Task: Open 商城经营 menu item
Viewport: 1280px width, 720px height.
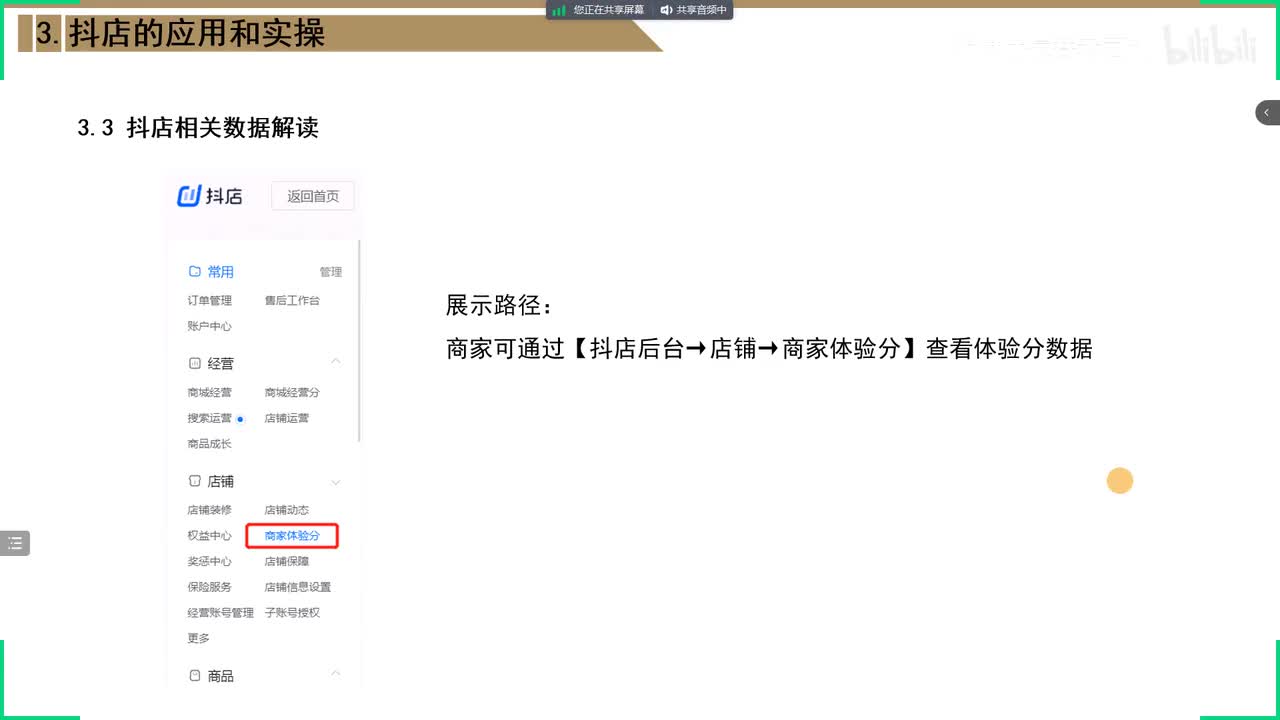Action: (209, 392)
